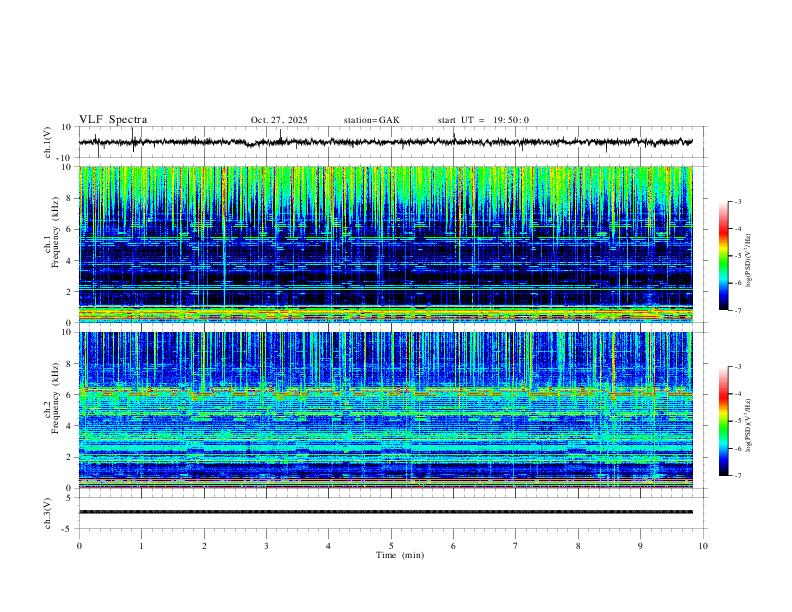Click the ch.3 voltage trace band
The height and width of the screenshot is (612, 792).
coord(386,512)
